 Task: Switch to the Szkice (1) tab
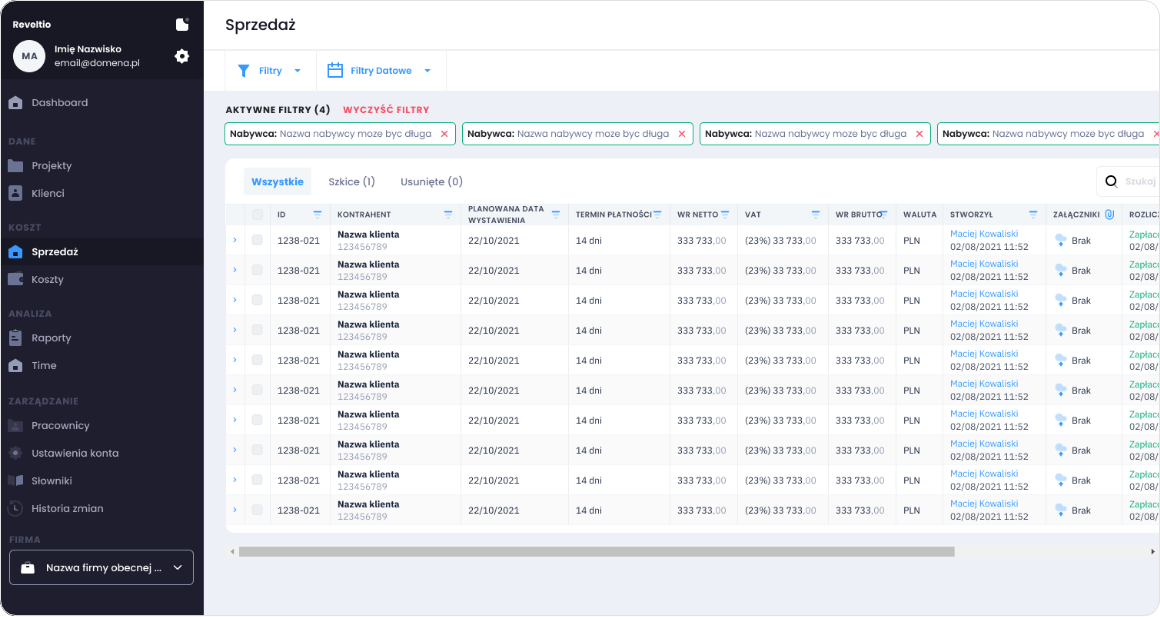pos(351,182)
